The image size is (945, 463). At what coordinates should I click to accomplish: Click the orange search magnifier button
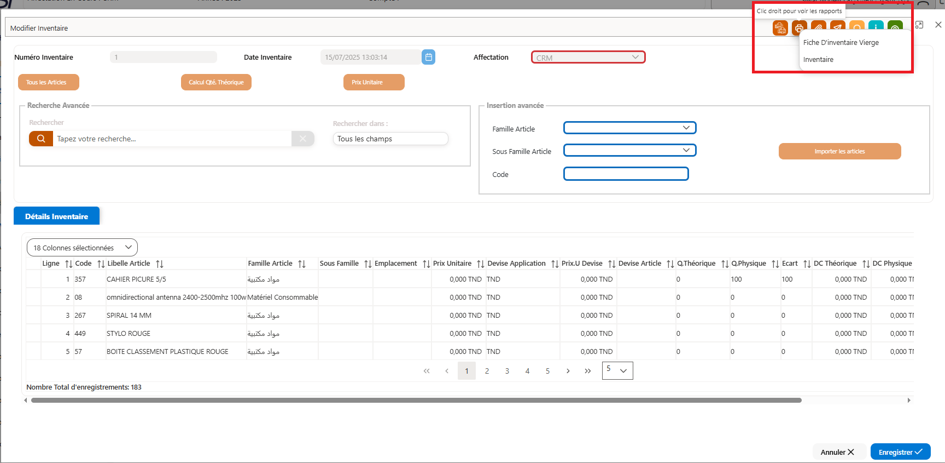click(x=41, y=139)
